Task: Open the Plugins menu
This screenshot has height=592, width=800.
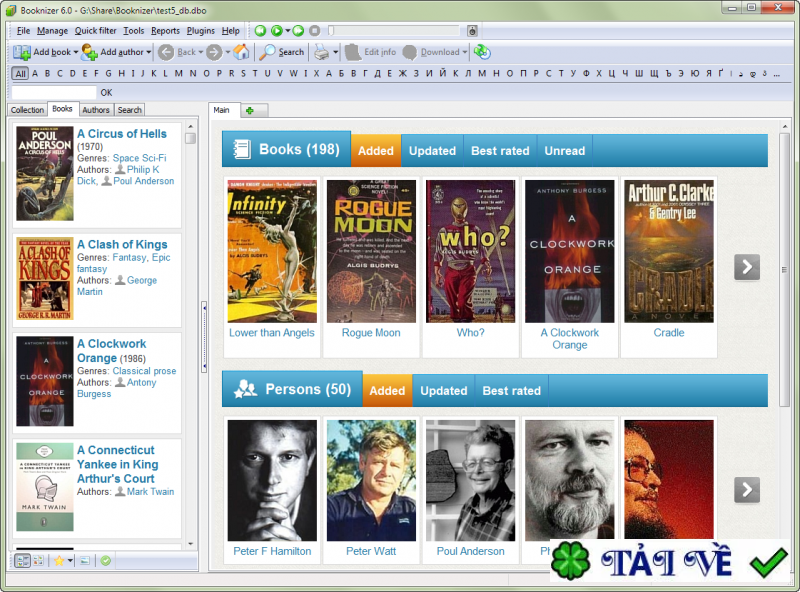Action: coord(201,30)
